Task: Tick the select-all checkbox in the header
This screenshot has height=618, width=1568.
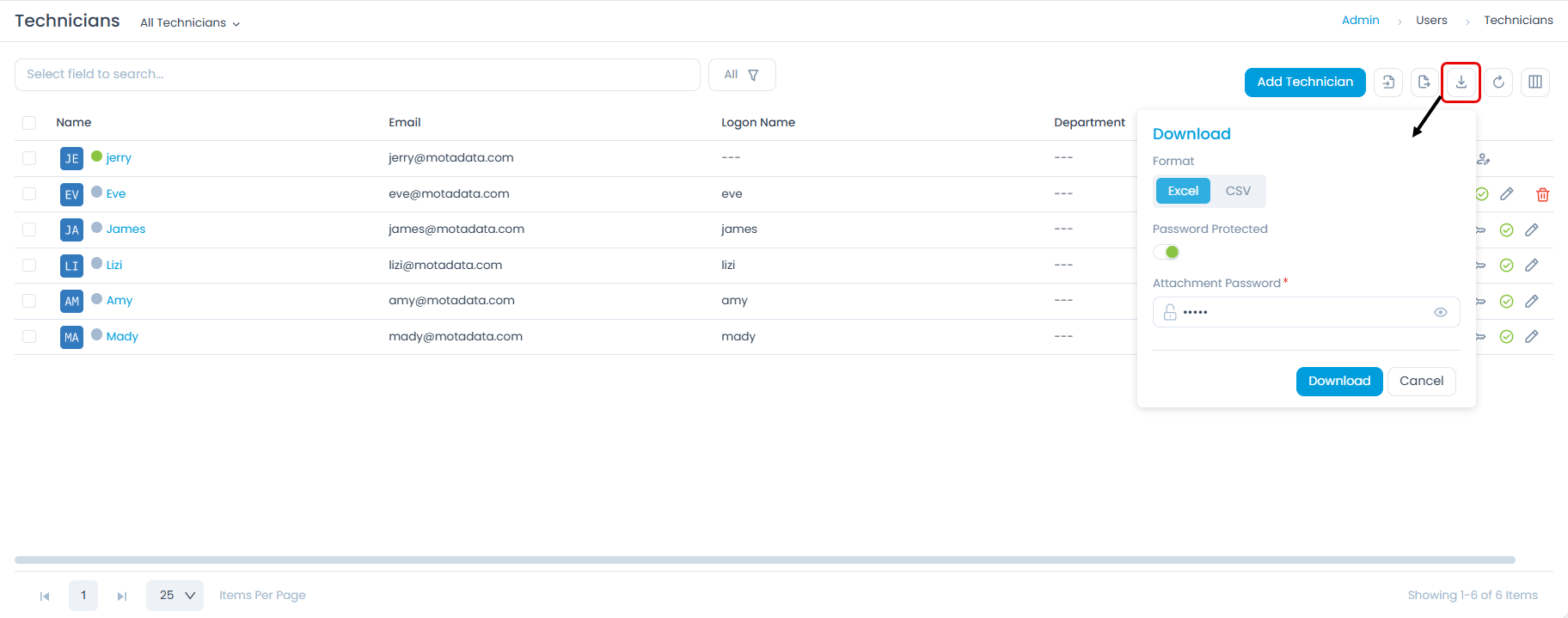Action: [29, 123]
